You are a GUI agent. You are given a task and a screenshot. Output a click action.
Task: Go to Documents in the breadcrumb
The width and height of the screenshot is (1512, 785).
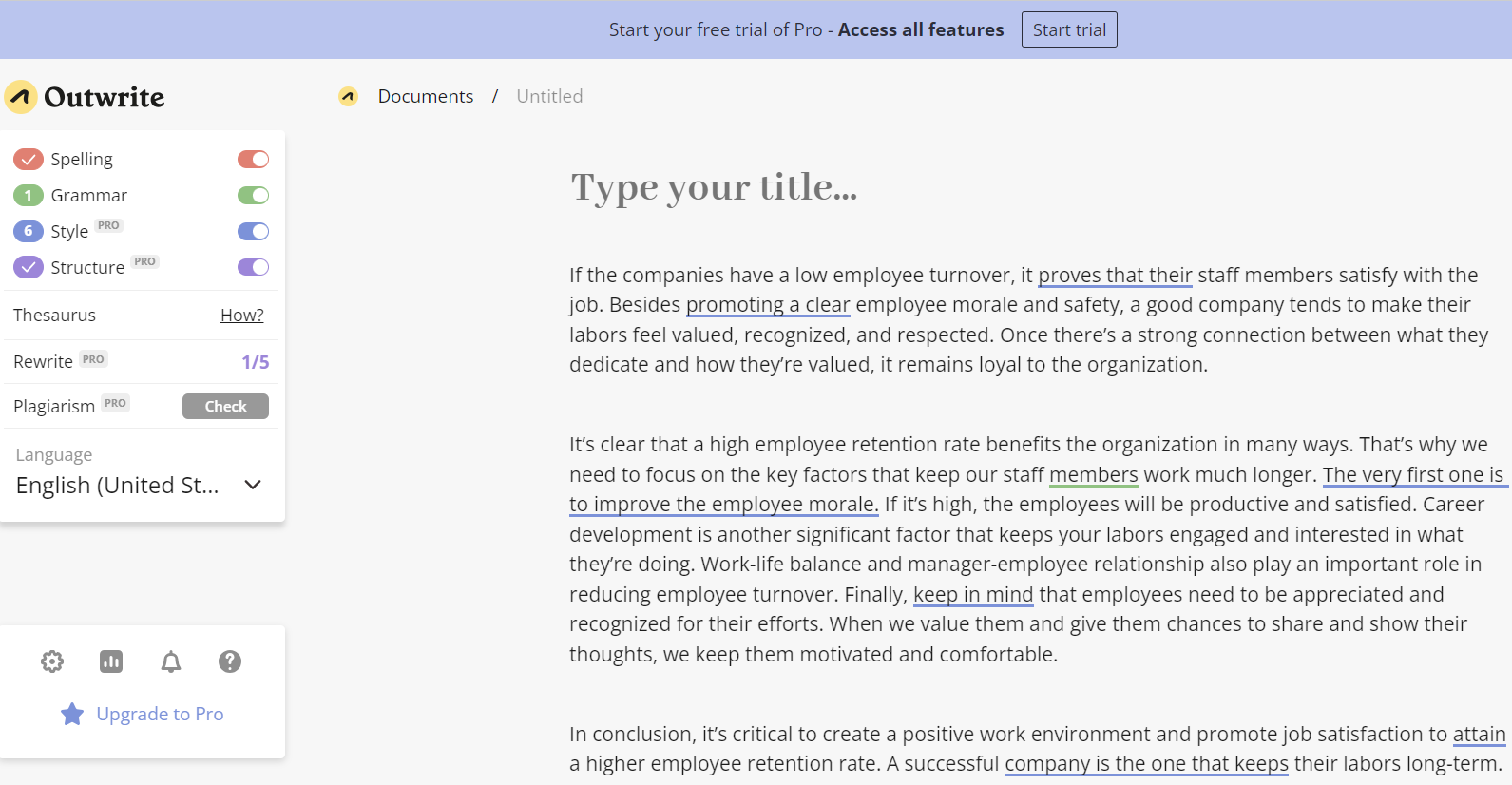426,96
